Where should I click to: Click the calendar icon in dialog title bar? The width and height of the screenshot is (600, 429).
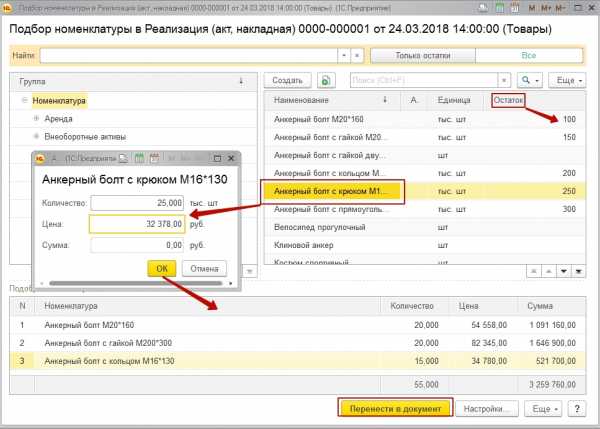click(154, 158)
